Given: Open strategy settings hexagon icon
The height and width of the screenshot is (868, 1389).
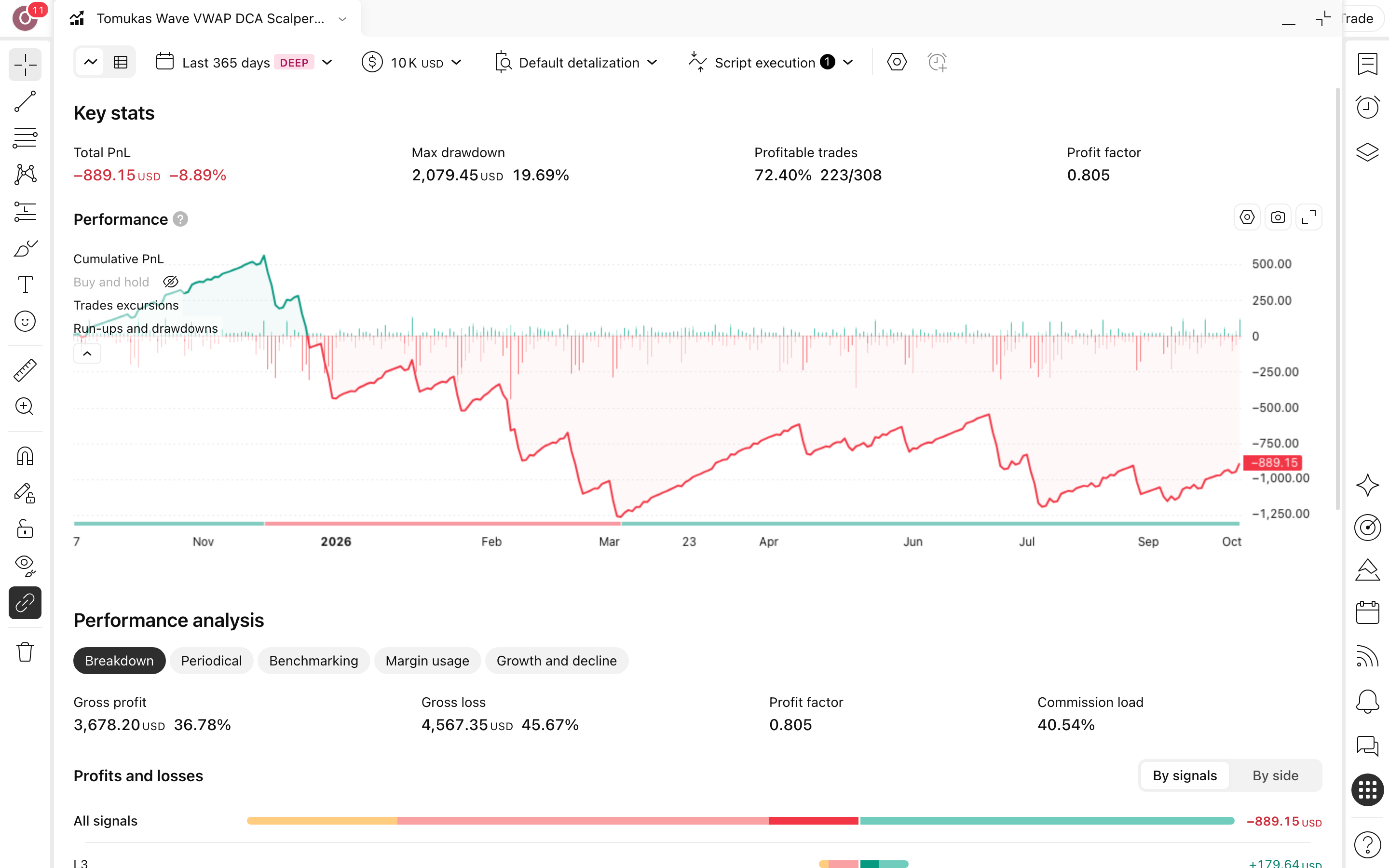Looking at the screenshot, I should click(897, 62).
